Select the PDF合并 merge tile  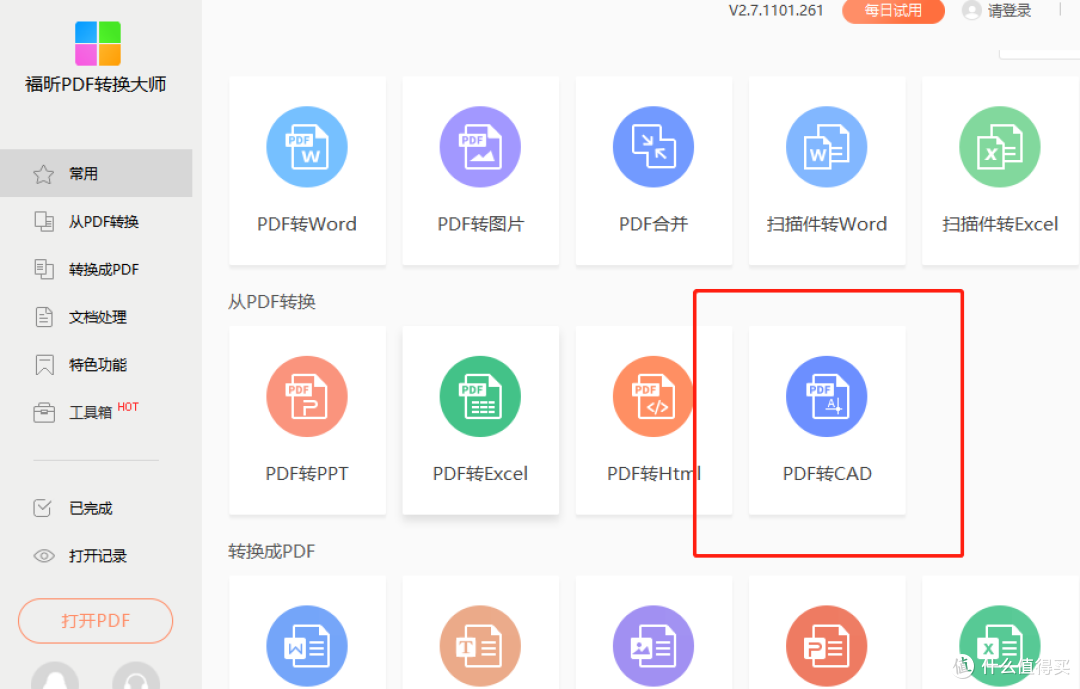(654, 170)
